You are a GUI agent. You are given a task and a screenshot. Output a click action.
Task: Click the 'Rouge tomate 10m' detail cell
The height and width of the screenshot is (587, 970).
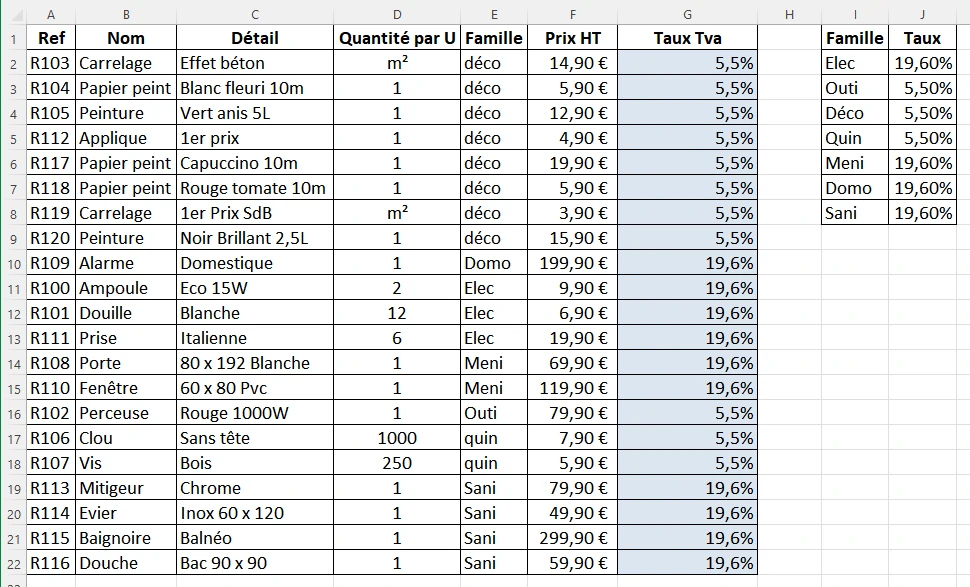click(x=254, y=188)
